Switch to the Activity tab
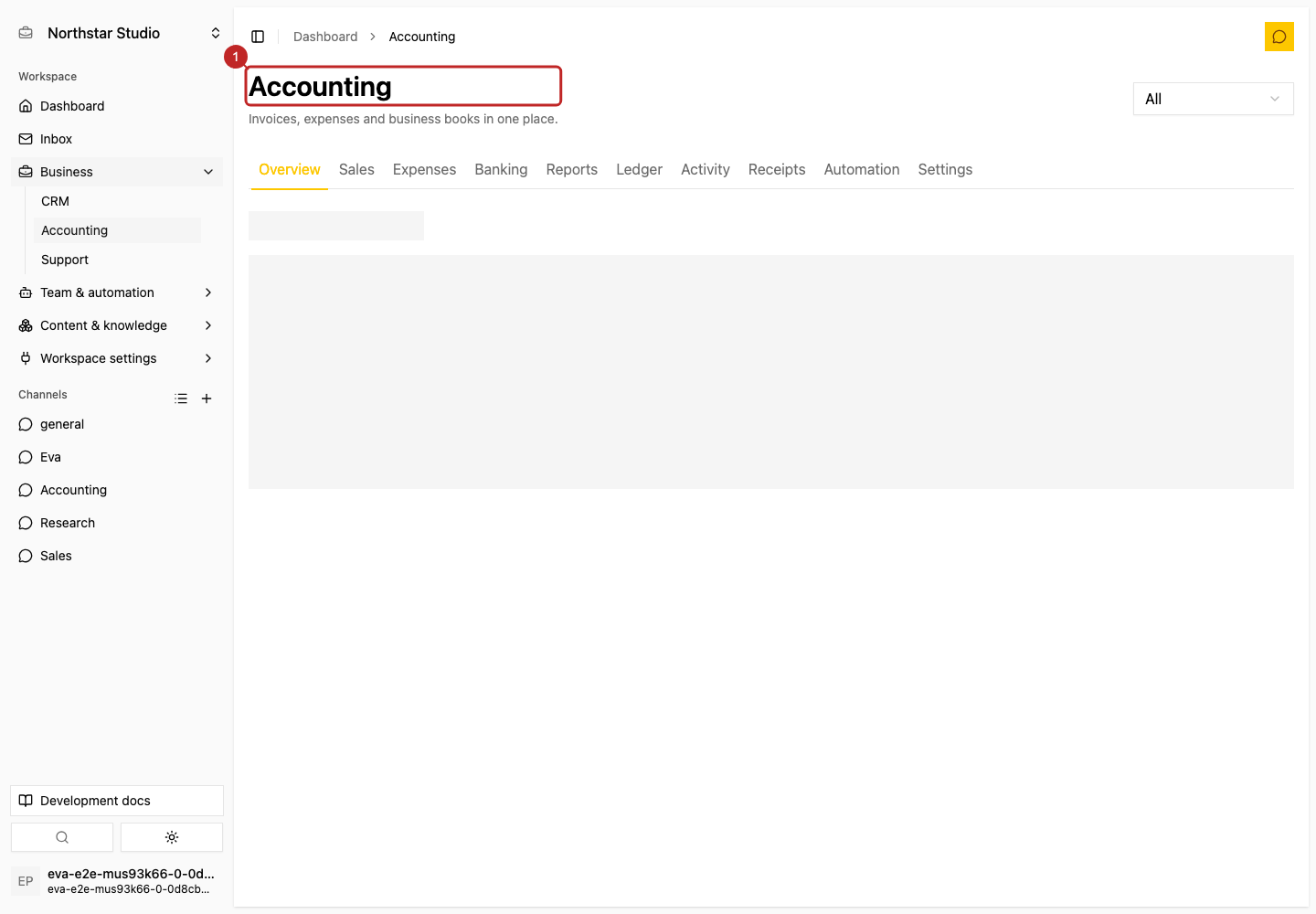1316x914 pixels. pyautogui.click(x=706, y=170)
